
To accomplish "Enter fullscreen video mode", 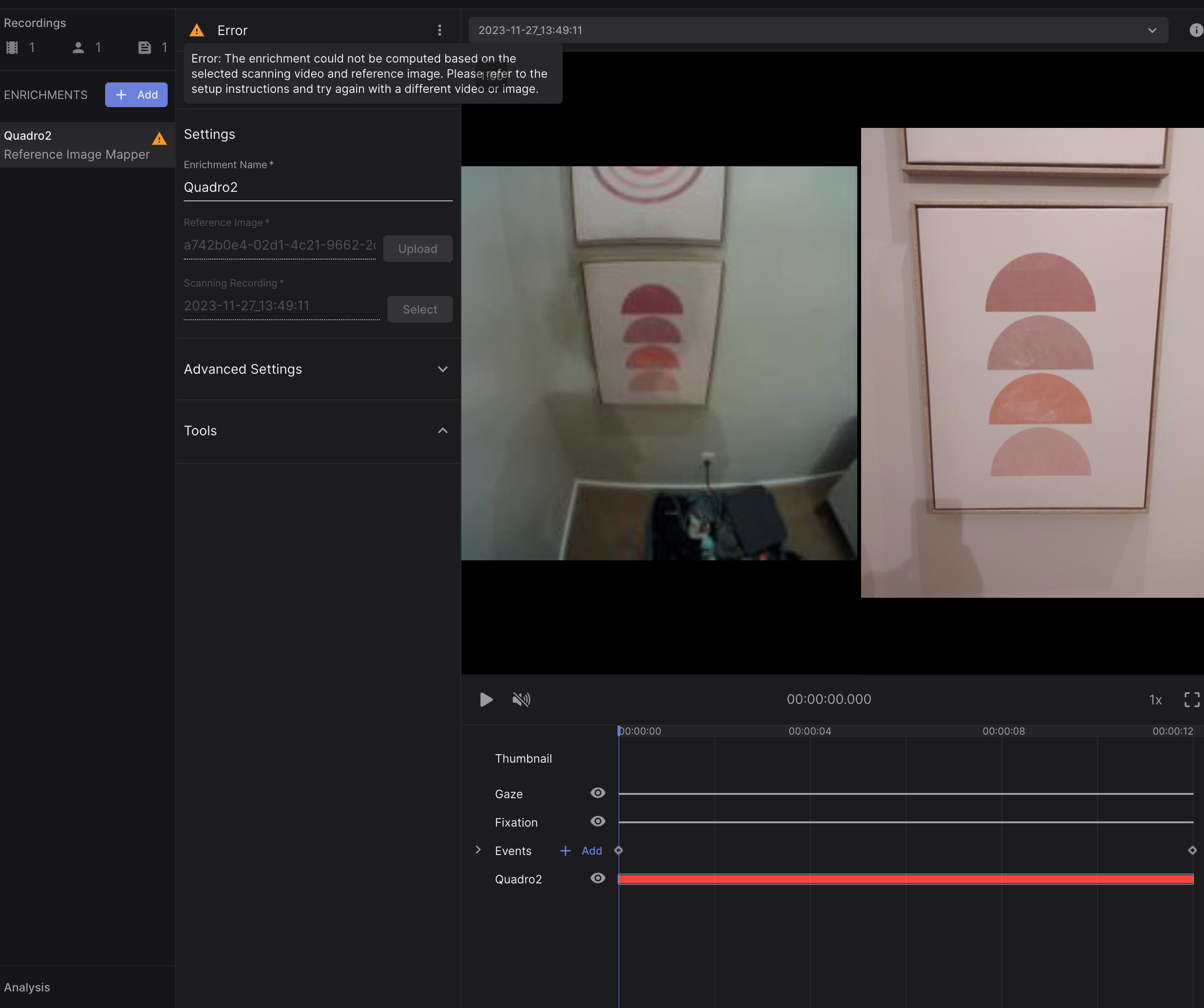I will 1192,700.
